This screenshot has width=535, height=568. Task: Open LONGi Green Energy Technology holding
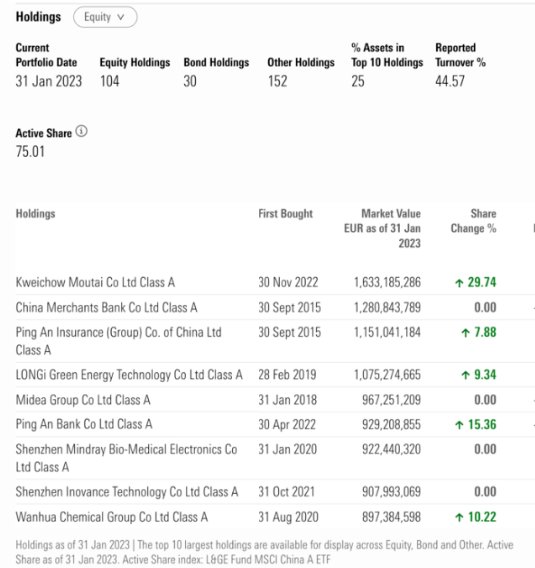[129, 375]
